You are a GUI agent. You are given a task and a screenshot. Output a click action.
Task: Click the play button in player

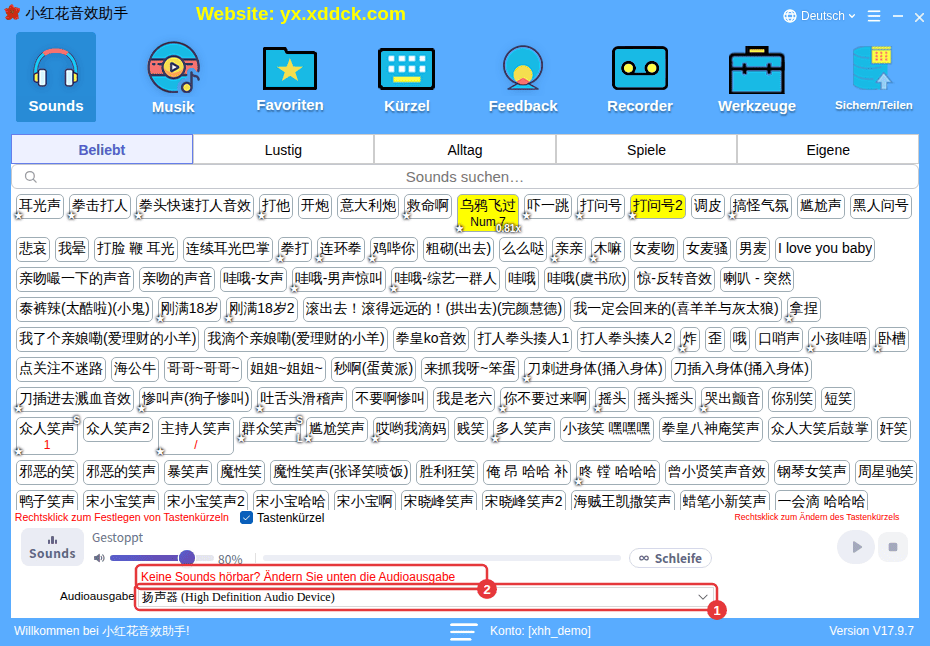coord(855,547)
